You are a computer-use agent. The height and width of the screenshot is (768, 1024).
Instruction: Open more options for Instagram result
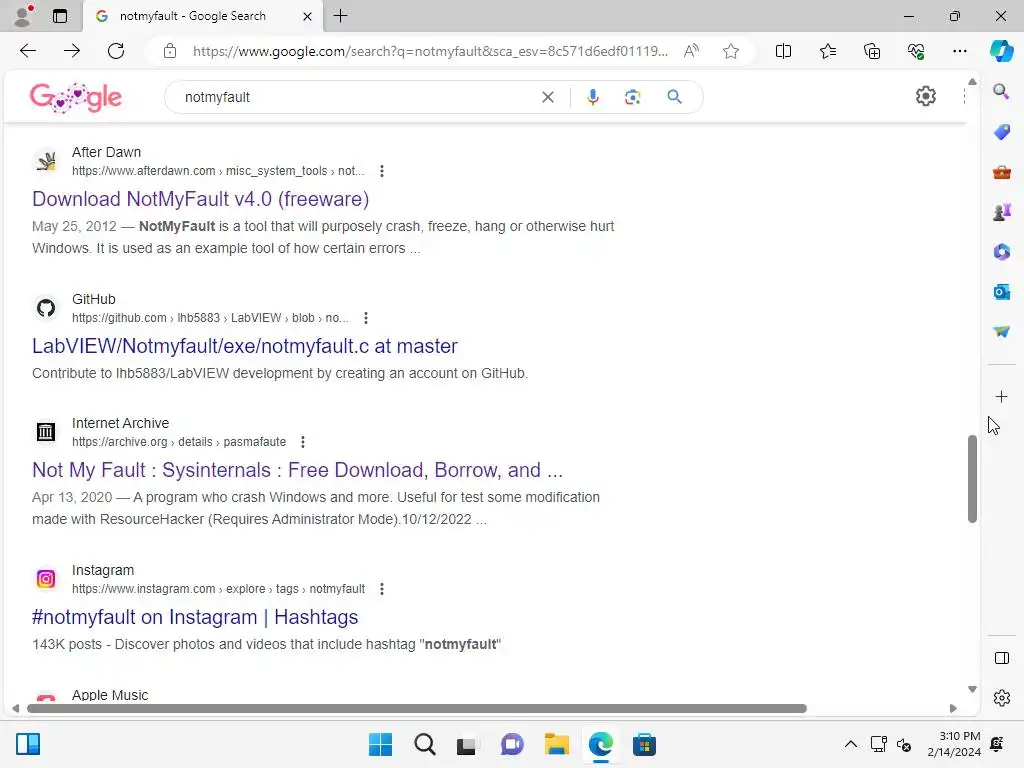click(382, 589)
